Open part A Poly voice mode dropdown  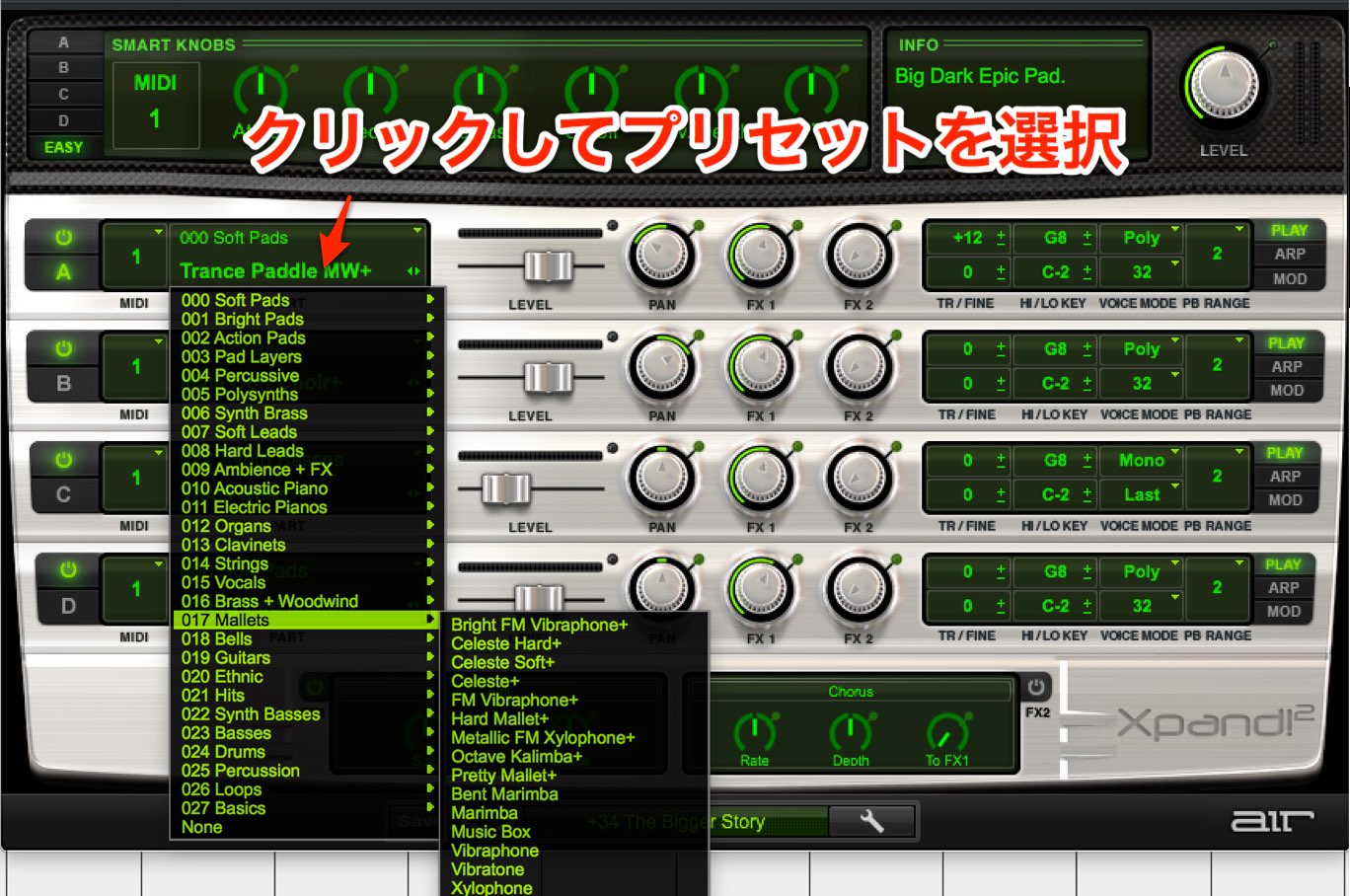[1142, 238]
